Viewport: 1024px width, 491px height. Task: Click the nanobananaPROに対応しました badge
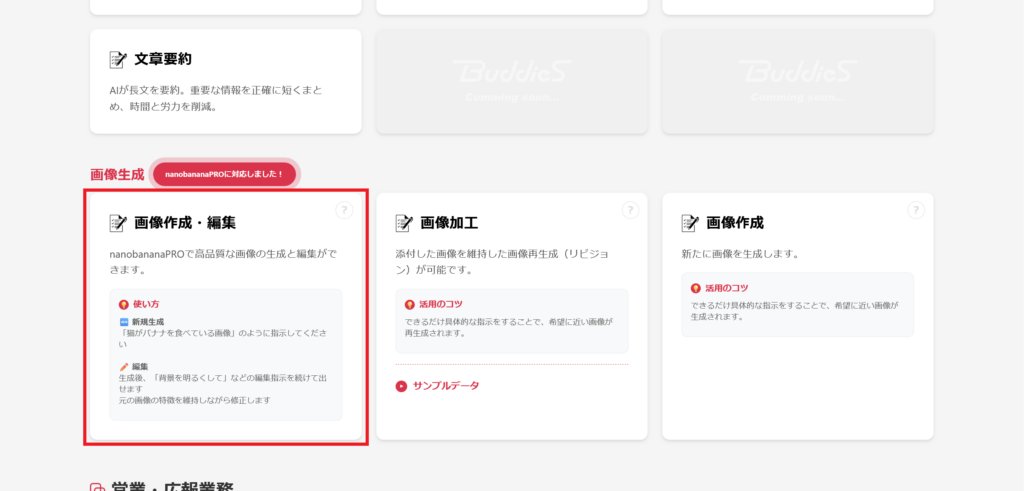click(x=224, y=174)
